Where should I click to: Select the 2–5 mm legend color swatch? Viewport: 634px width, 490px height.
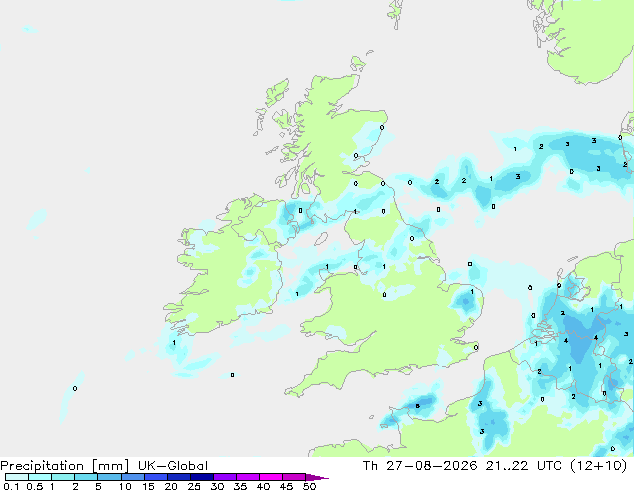[86, 477]
